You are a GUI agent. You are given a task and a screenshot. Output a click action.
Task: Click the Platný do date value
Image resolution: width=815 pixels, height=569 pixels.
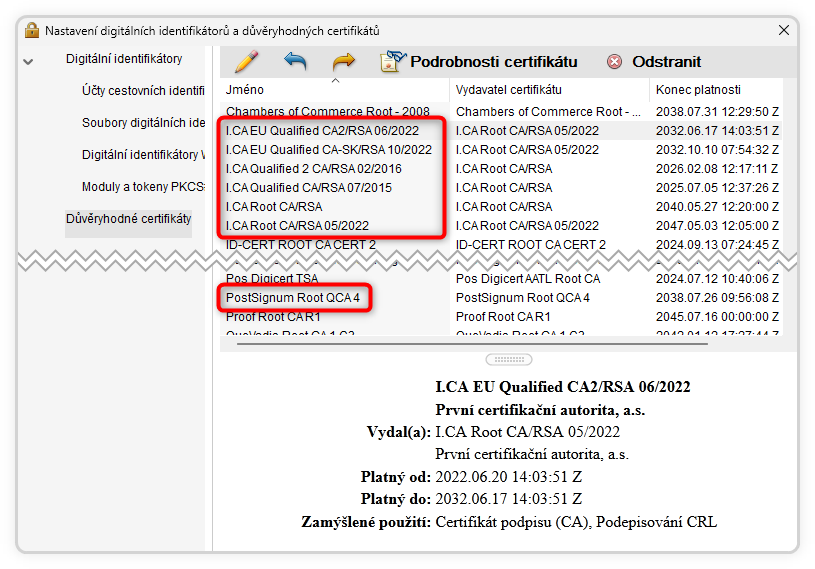point(508,499)
